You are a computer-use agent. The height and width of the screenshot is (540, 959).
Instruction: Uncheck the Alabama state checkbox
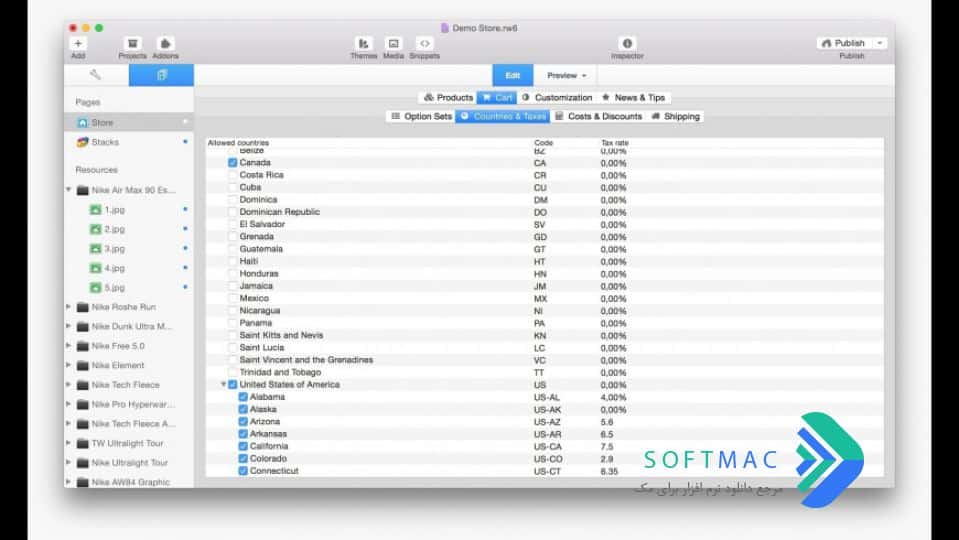[x=243, y=397]
